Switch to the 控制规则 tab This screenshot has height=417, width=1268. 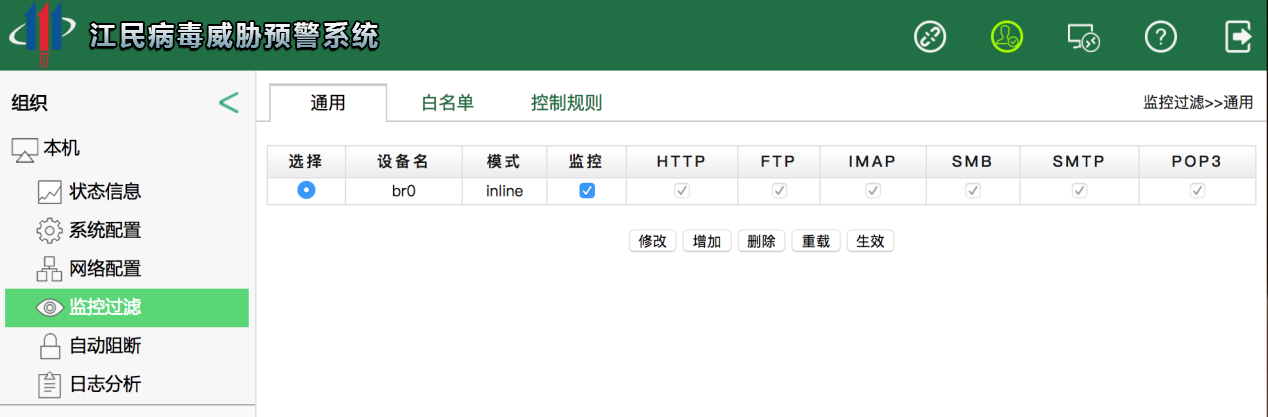(x=566, y=103)
